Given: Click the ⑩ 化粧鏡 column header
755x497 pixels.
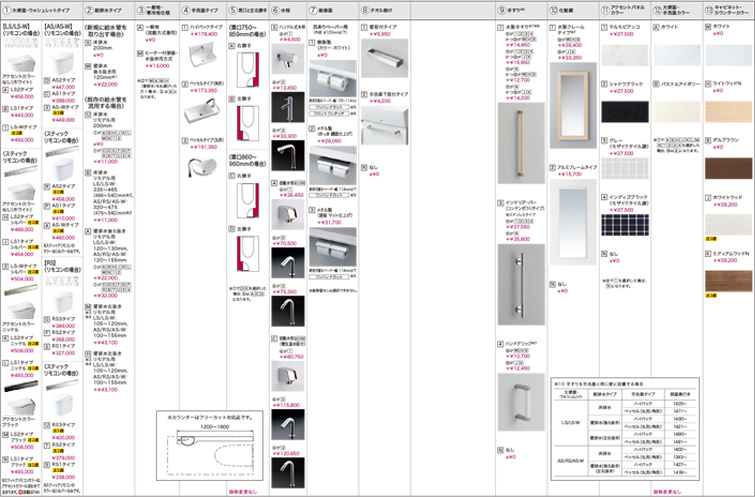Looking at the screenshot, I should (561, 10).
